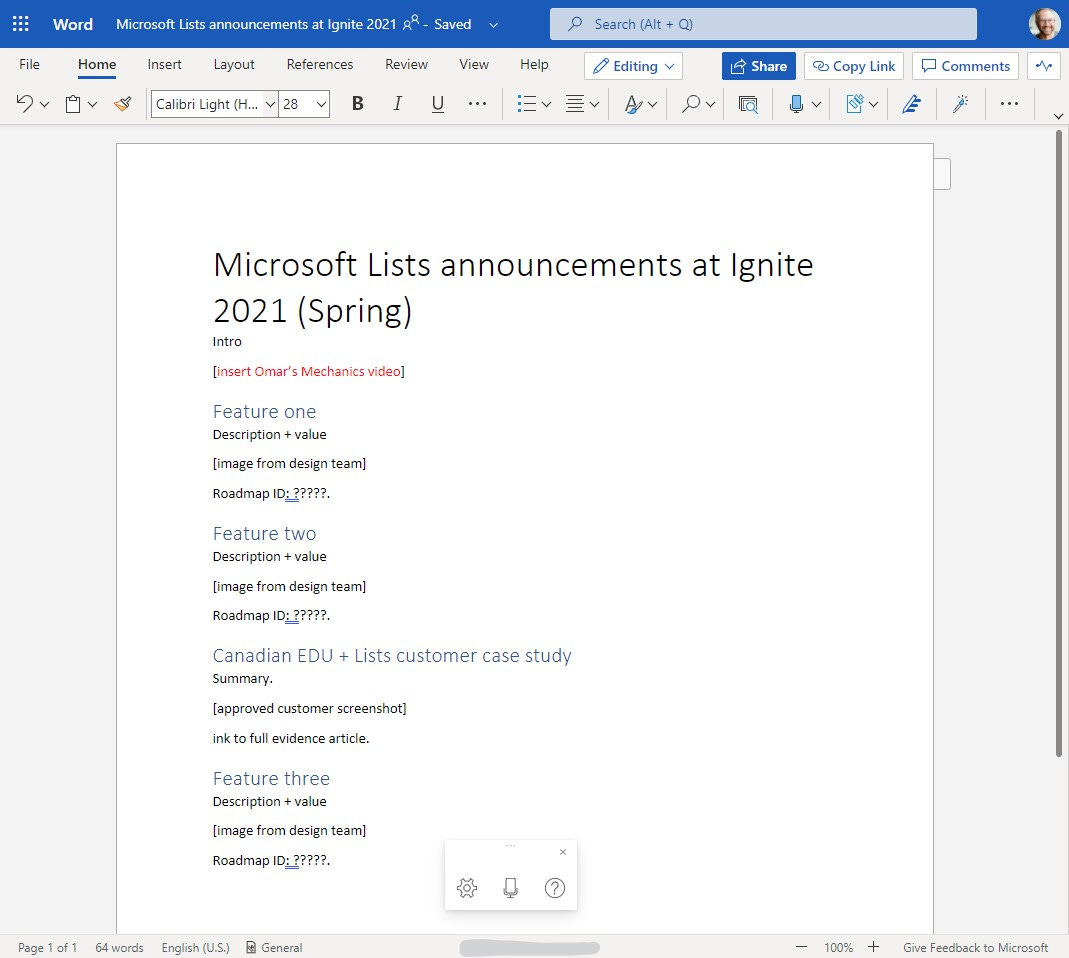Switch to the Review tab
Image resolution: width=1069 pixels, height=958 pixels.
[406, 64]
